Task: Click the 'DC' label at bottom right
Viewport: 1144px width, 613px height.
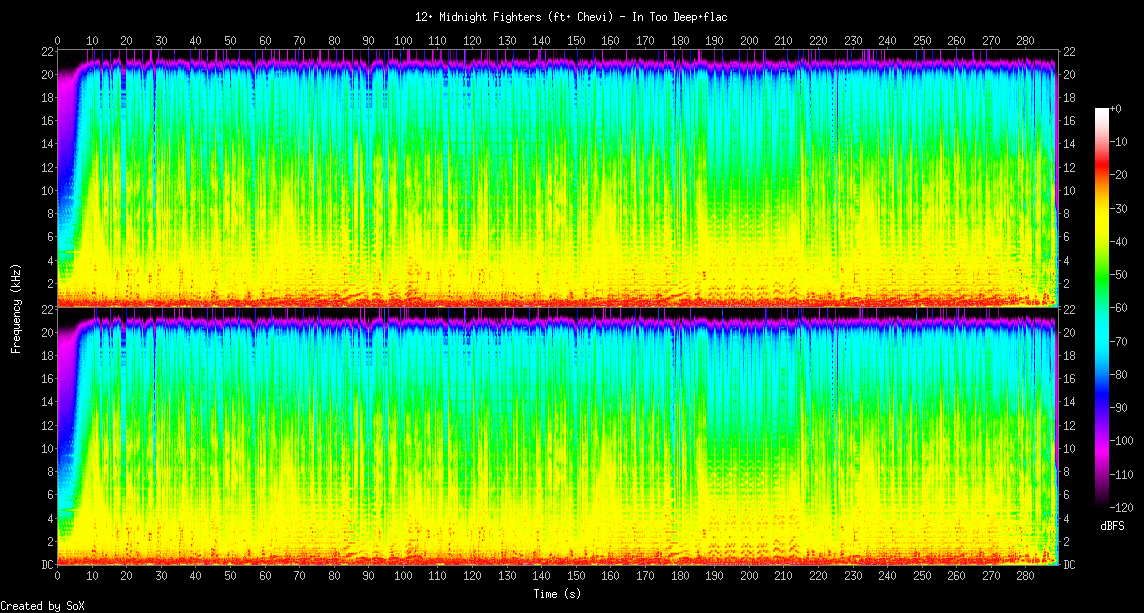Action: pos(1069,565)
